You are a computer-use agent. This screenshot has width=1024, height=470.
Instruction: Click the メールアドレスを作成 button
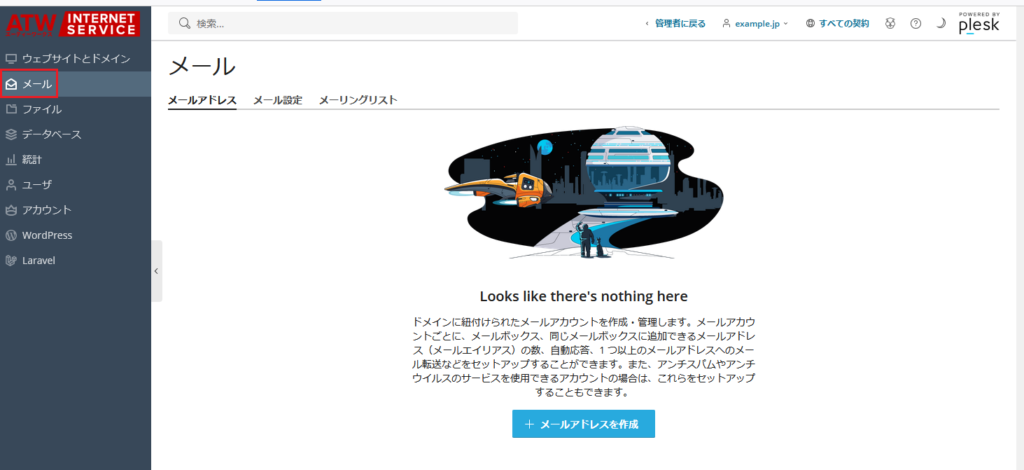(583, 424)
